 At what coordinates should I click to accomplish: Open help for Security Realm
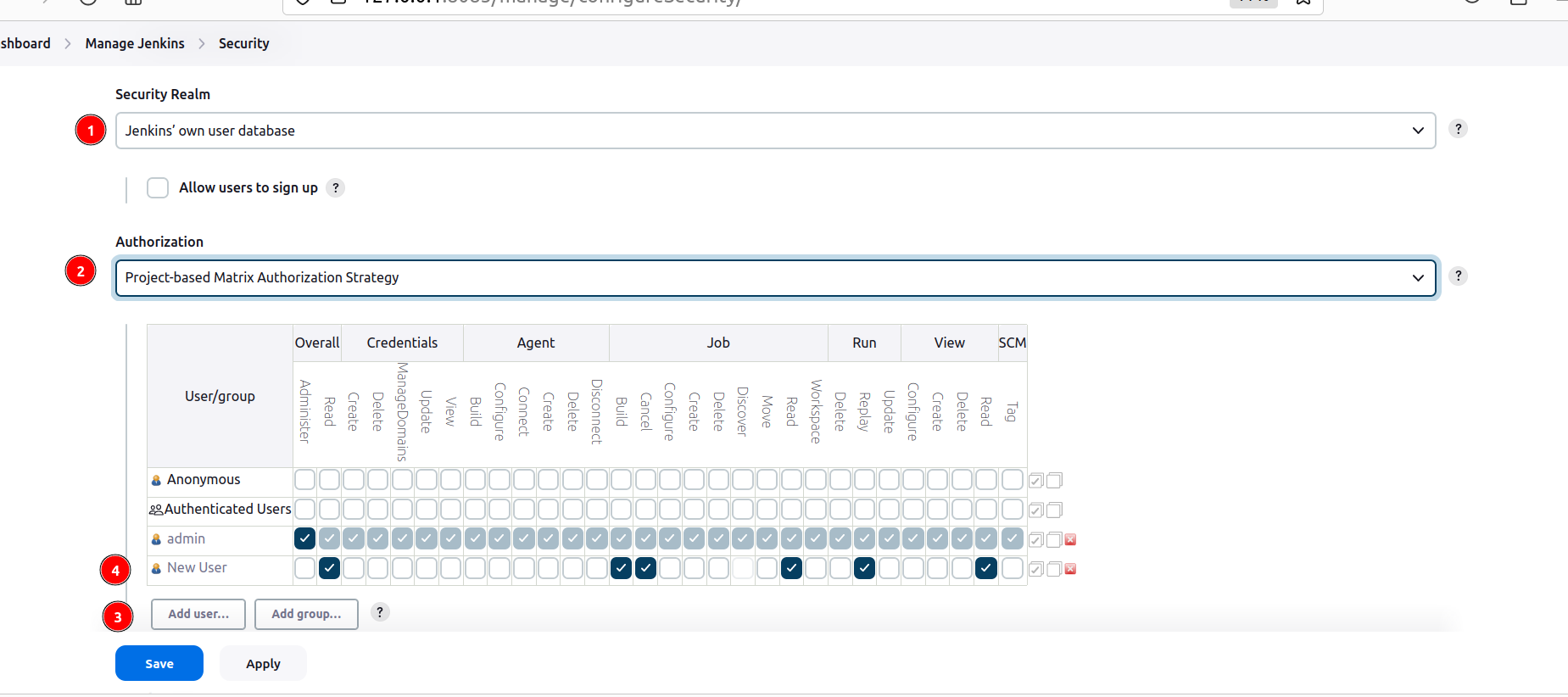pyautogui.click(x=1458, y=129)
